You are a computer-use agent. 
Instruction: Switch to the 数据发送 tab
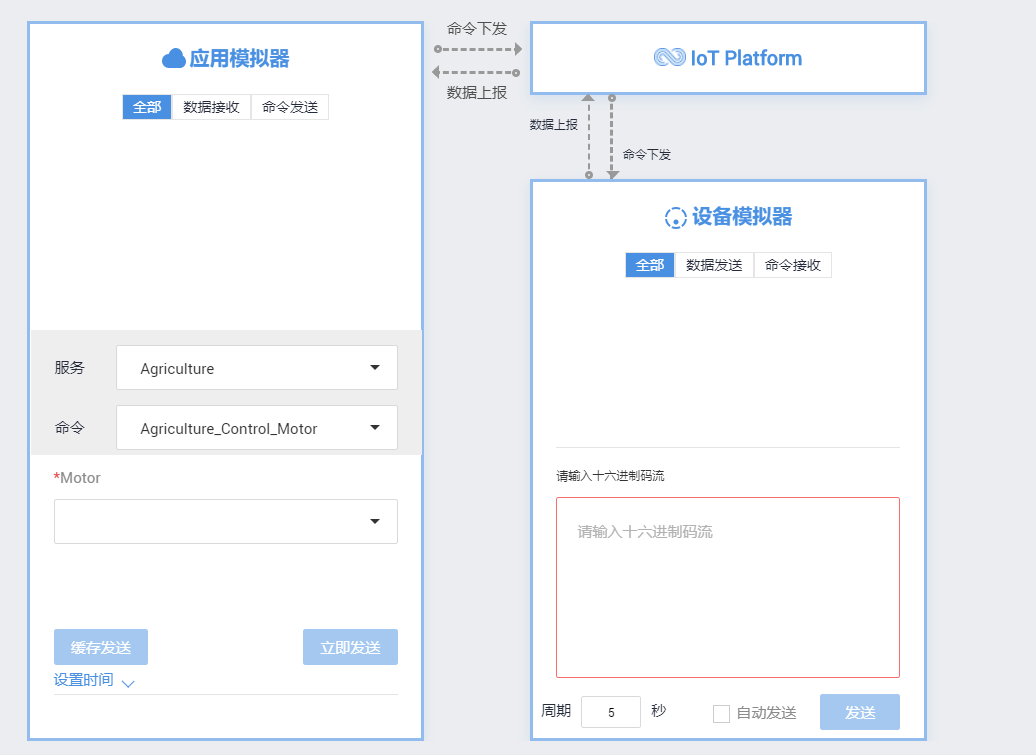714,265
